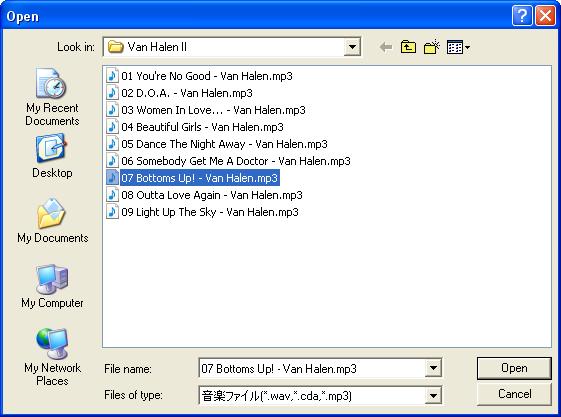Screen dimensions: 561x417
Task: Click the Cancel button
Action: click(x=514, y=394)
